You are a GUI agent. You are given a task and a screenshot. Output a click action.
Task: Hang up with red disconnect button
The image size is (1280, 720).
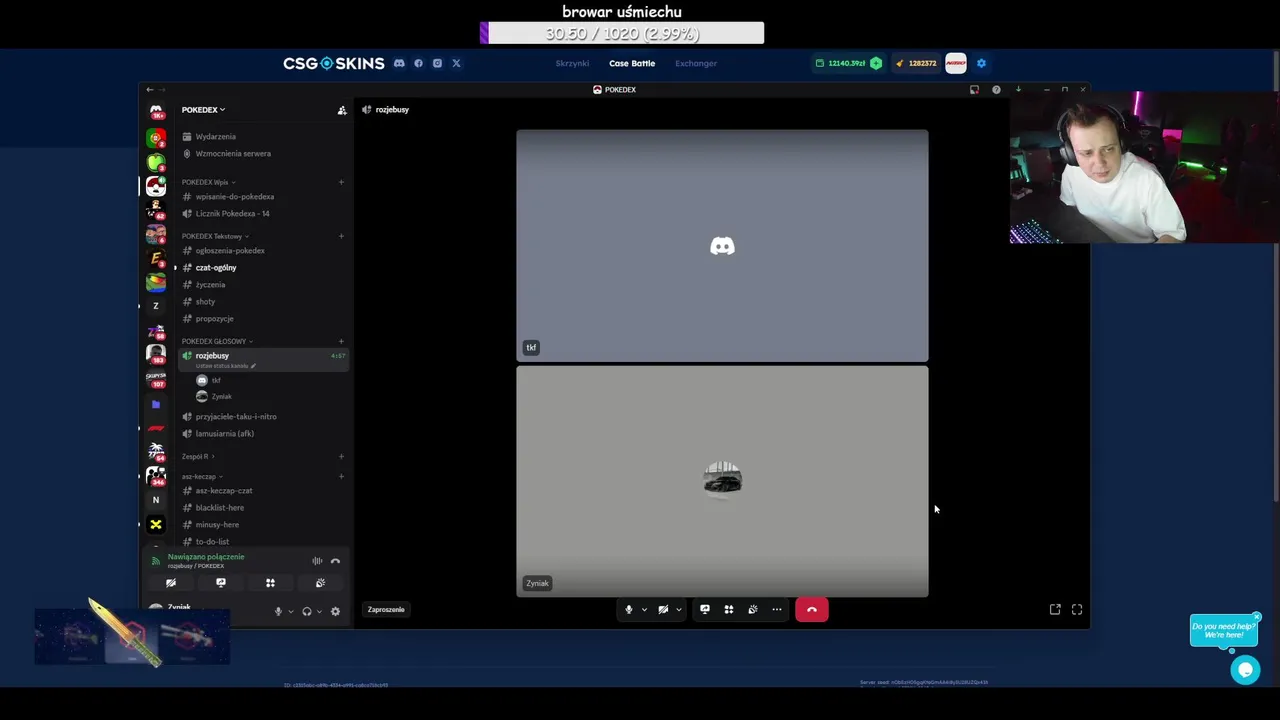coord(812,609)
